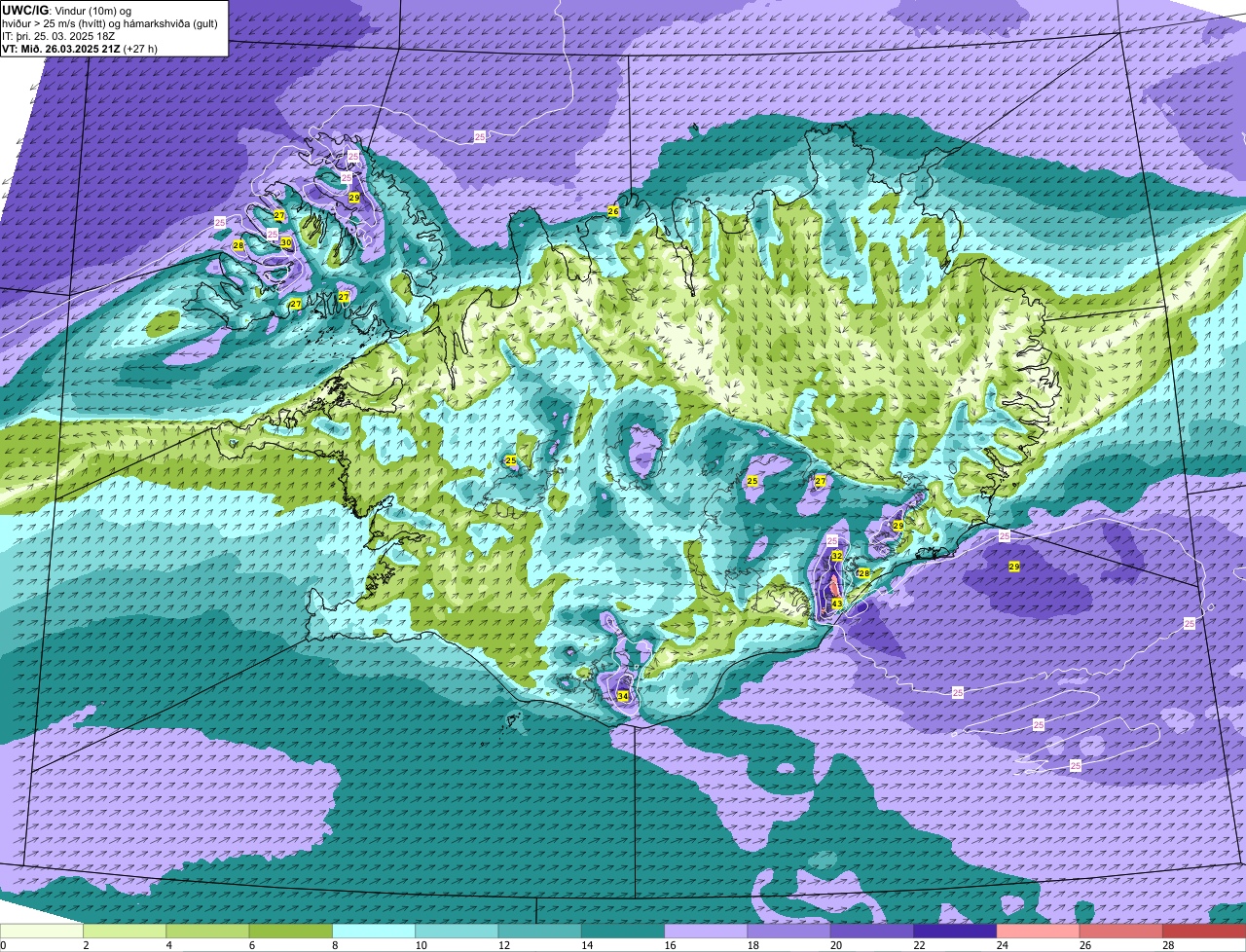1246x952 pixels.
Task: Select the 10–12 m/s legend swatch
Action: click(x=457, y=931)
